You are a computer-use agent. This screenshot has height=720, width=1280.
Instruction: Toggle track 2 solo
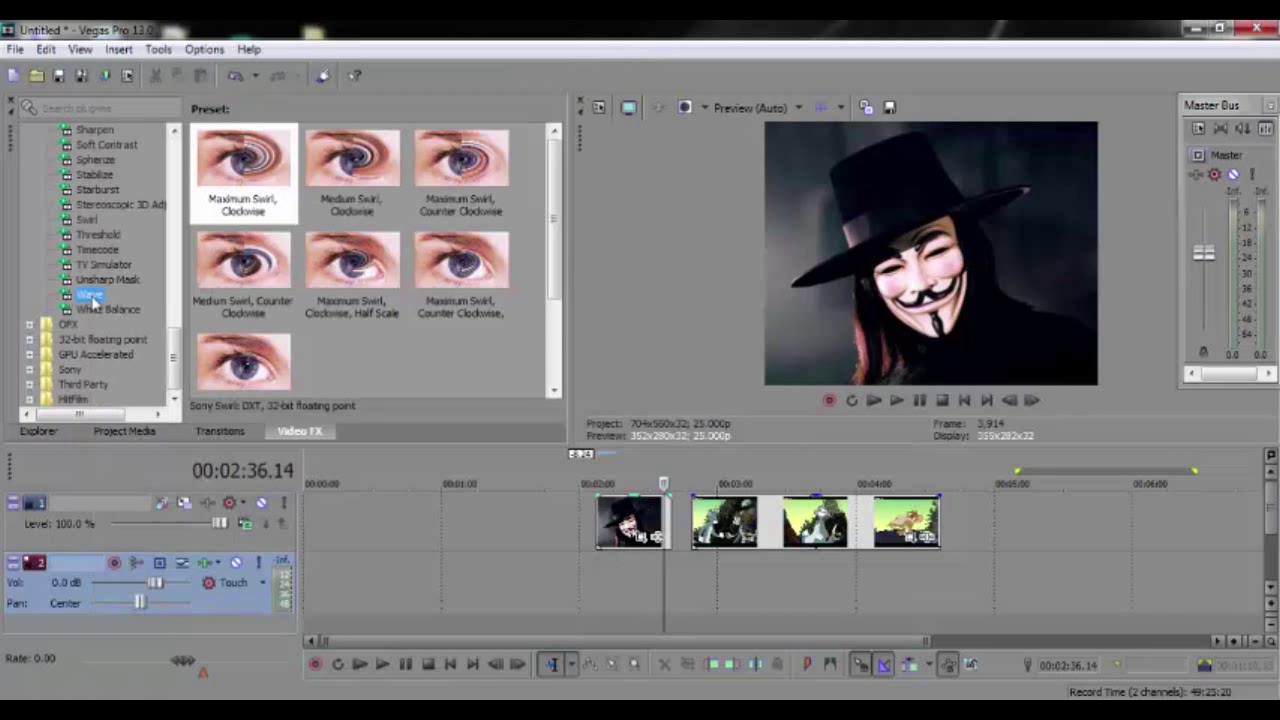[258, 563]
